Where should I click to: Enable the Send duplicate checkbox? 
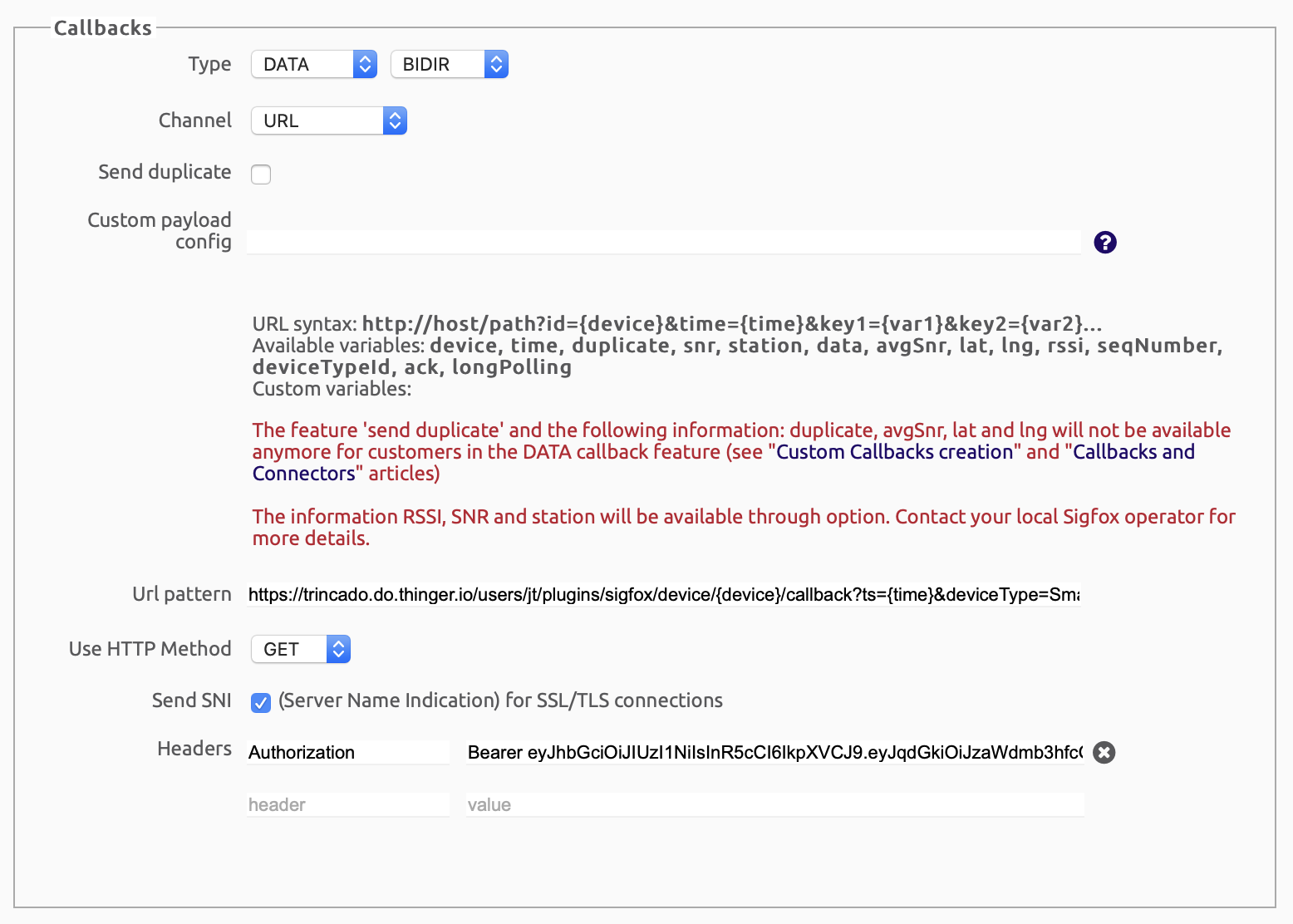(261, 174)
